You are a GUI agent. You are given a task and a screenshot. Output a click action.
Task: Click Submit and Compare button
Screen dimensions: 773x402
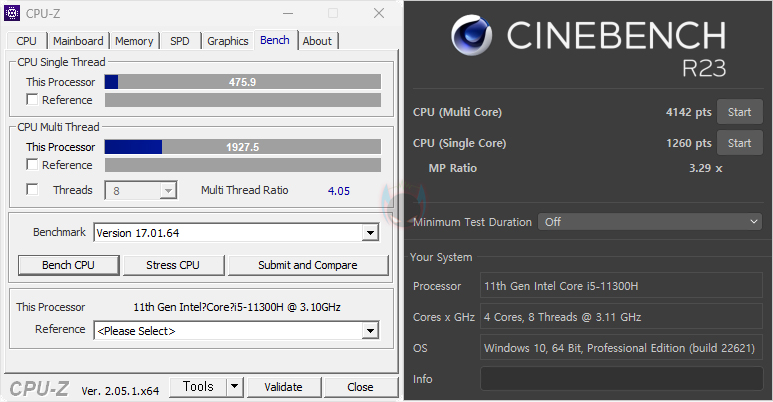tap(308, 265)
